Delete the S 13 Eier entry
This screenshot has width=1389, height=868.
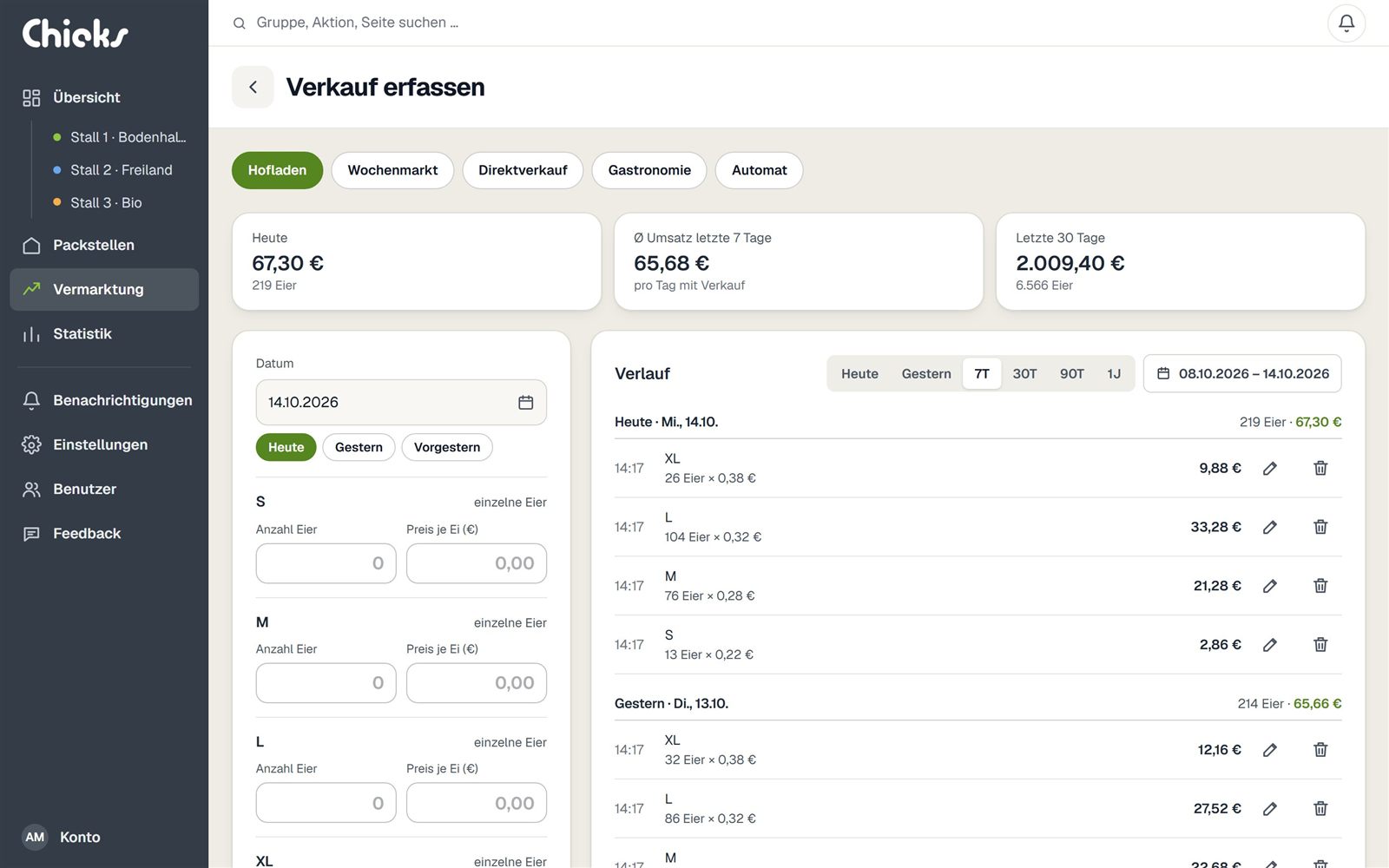1320,645
